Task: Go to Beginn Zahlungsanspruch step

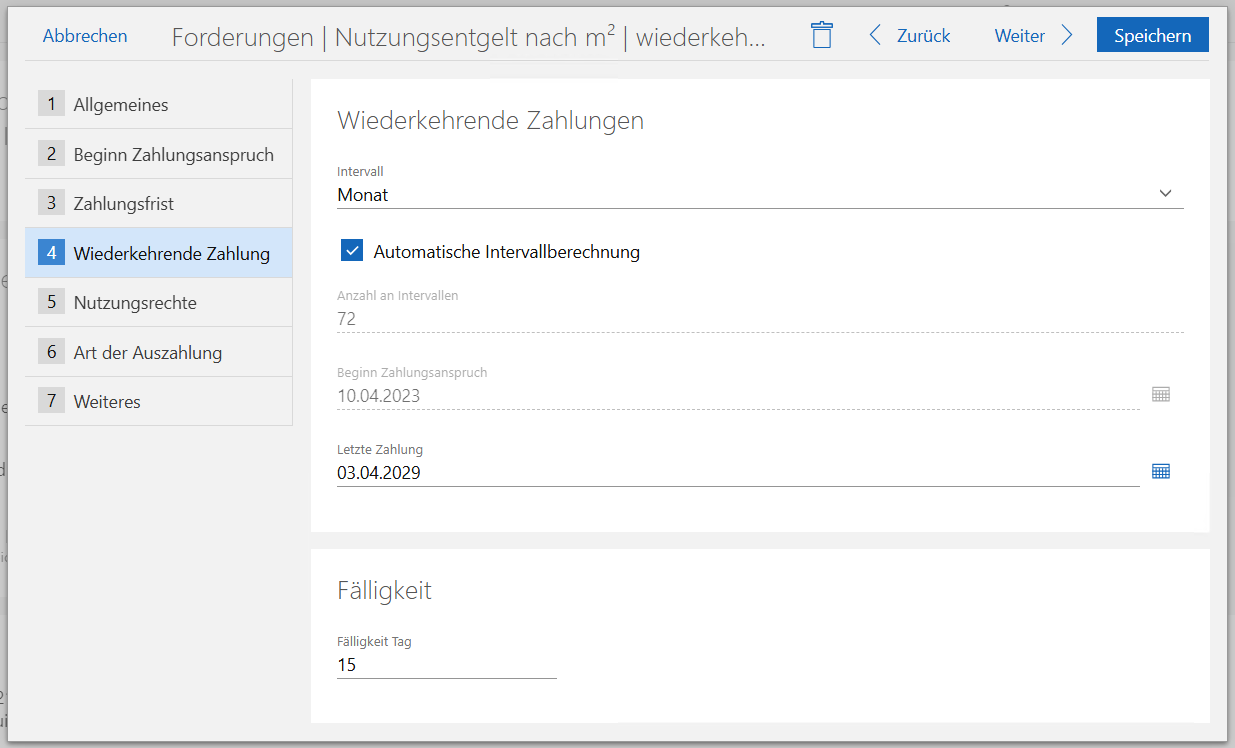Action: (172, 154)
